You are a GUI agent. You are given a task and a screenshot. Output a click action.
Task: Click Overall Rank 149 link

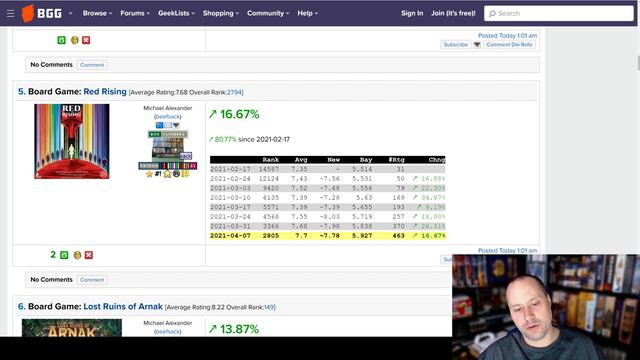[x=269, y=307]
